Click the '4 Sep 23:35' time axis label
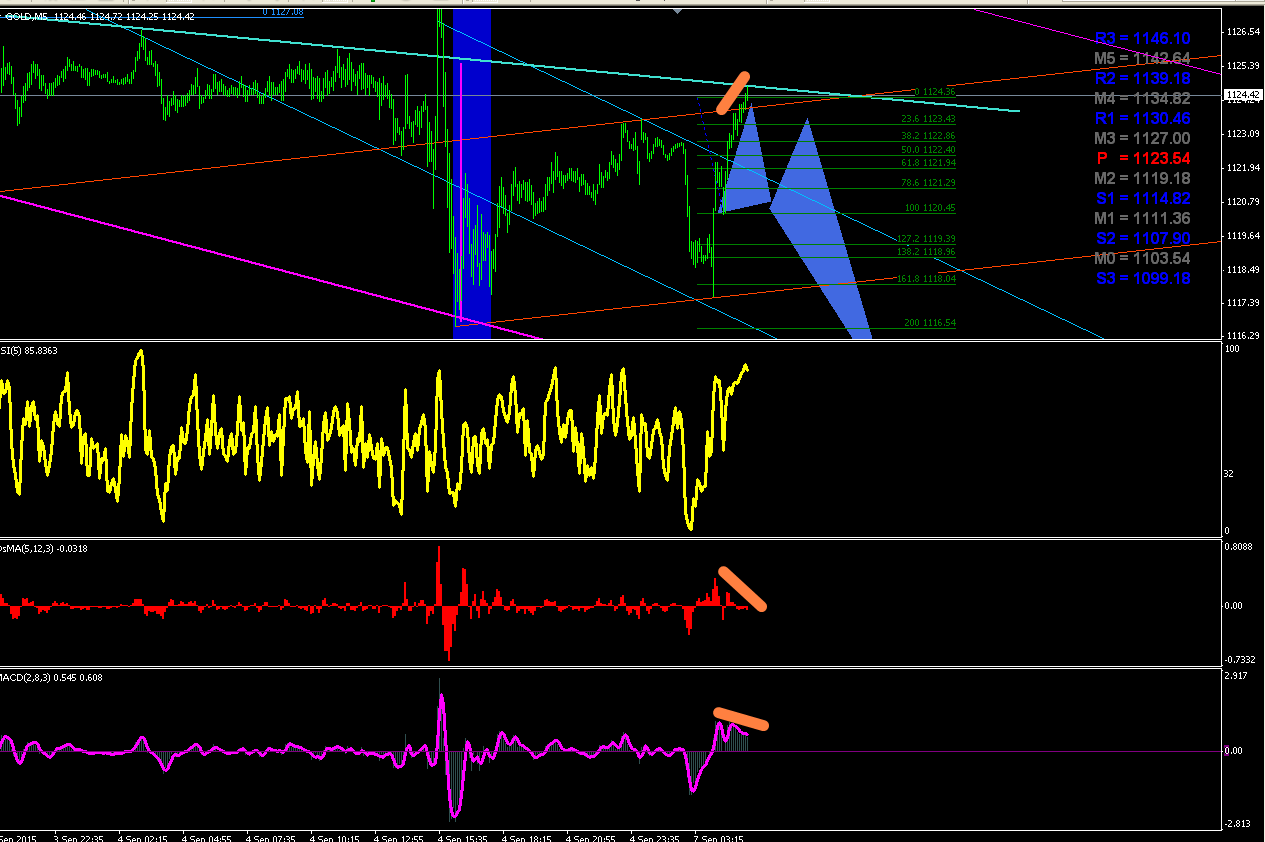 (655, 837)
